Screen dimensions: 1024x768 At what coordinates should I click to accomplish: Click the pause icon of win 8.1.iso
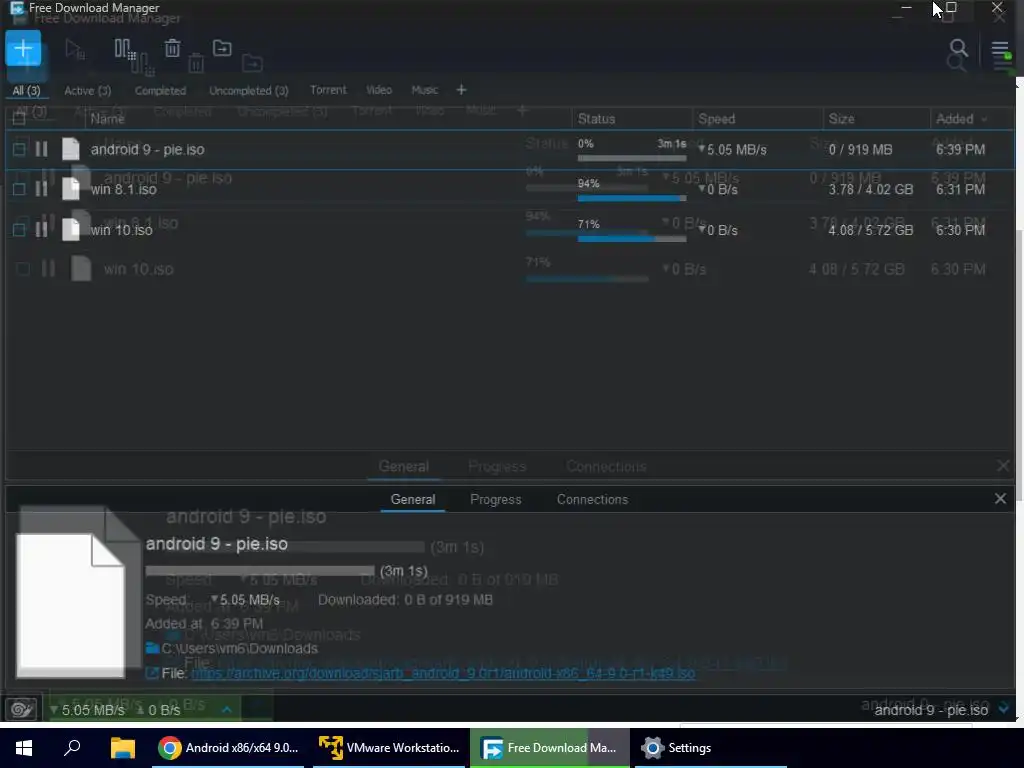(x=41, y=189)
